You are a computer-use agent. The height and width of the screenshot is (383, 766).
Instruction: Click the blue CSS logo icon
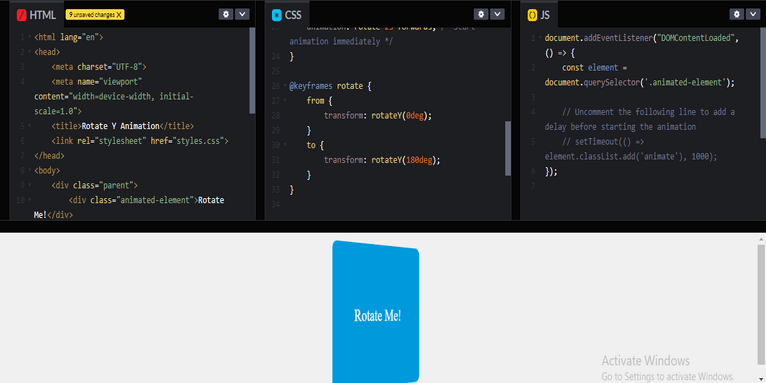coord(277,15)
